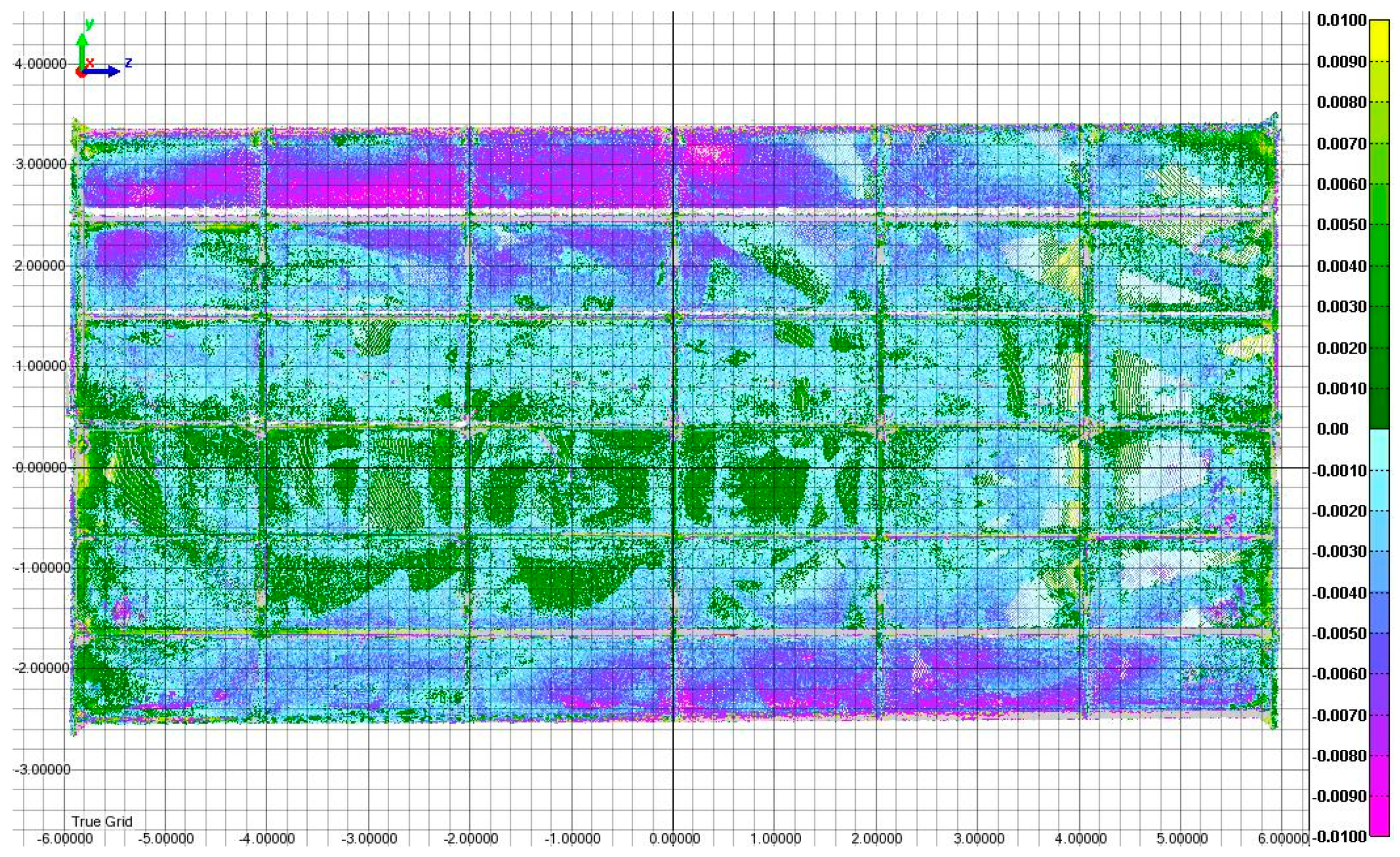This screenshot has height=857, width=1400.
Task: Click the red X origin dot
Action: (x=81, y=73)
